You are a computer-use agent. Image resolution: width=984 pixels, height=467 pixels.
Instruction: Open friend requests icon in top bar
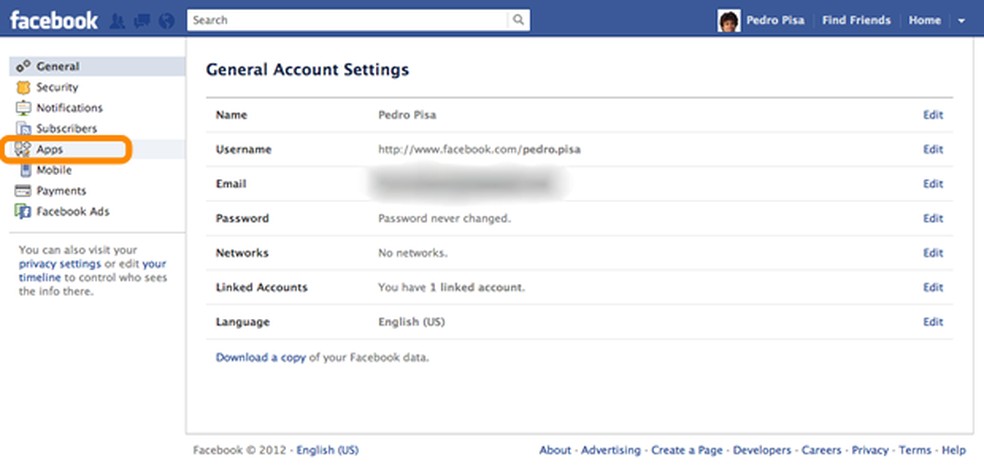pos(117,21)
